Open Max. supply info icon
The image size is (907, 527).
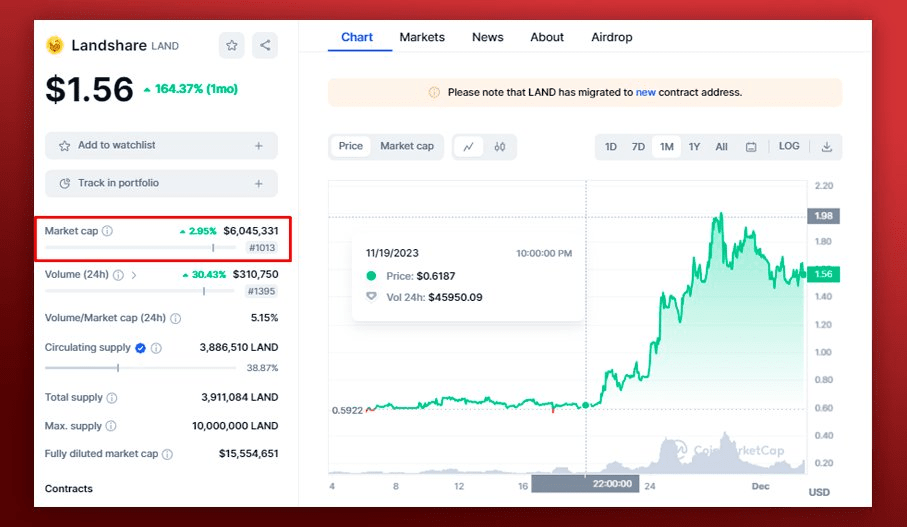point(111,426)
